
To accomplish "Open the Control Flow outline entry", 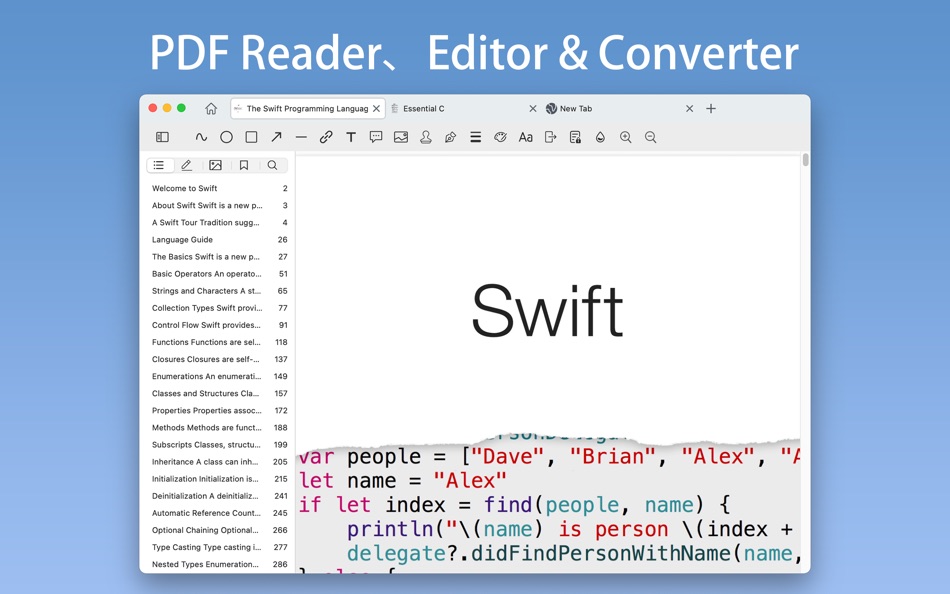I will point(219,325).
